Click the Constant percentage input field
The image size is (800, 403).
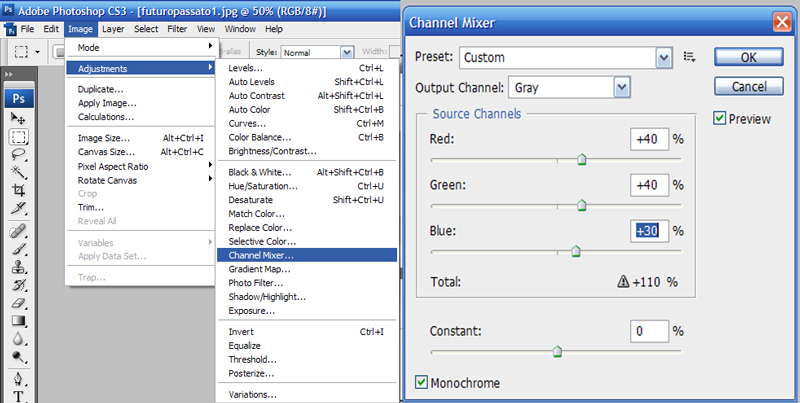tap(649, 331)
